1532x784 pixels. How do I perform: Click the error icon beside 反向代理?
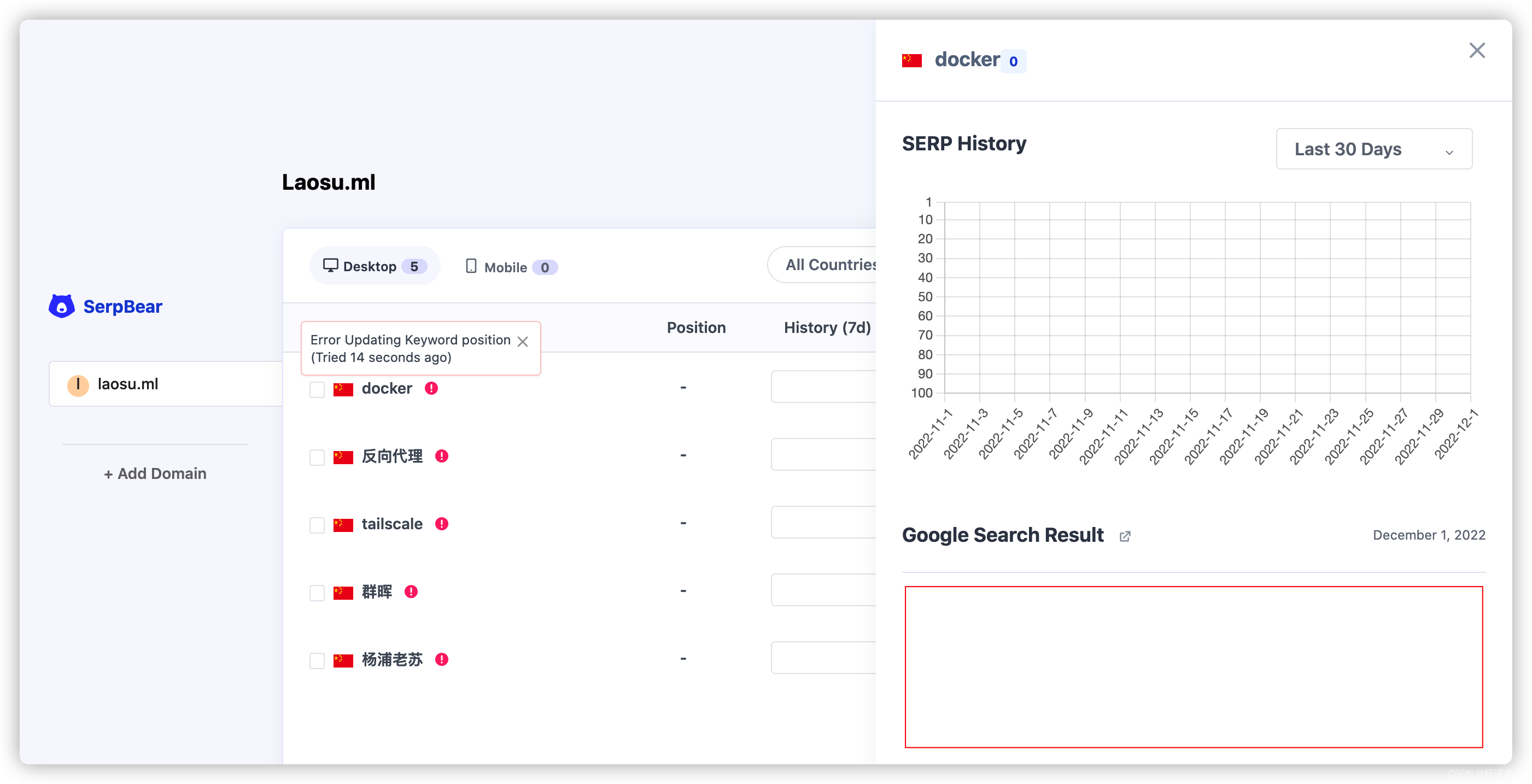pos(441,457)
